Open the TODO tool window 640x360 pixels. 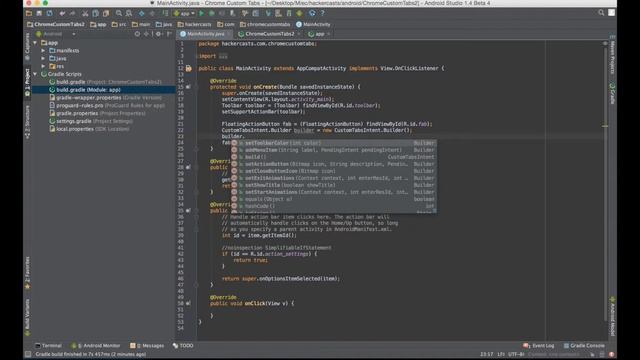pos(183,346)
